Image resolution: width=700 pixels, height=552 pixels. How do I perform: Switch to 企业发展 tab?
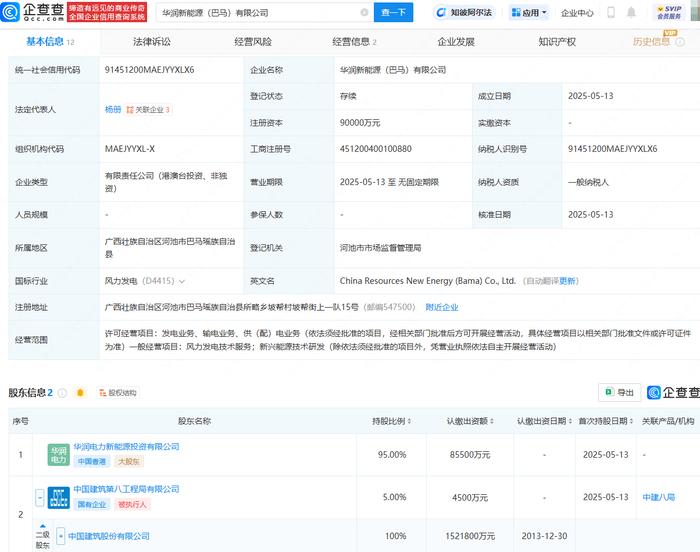point(455,42)
